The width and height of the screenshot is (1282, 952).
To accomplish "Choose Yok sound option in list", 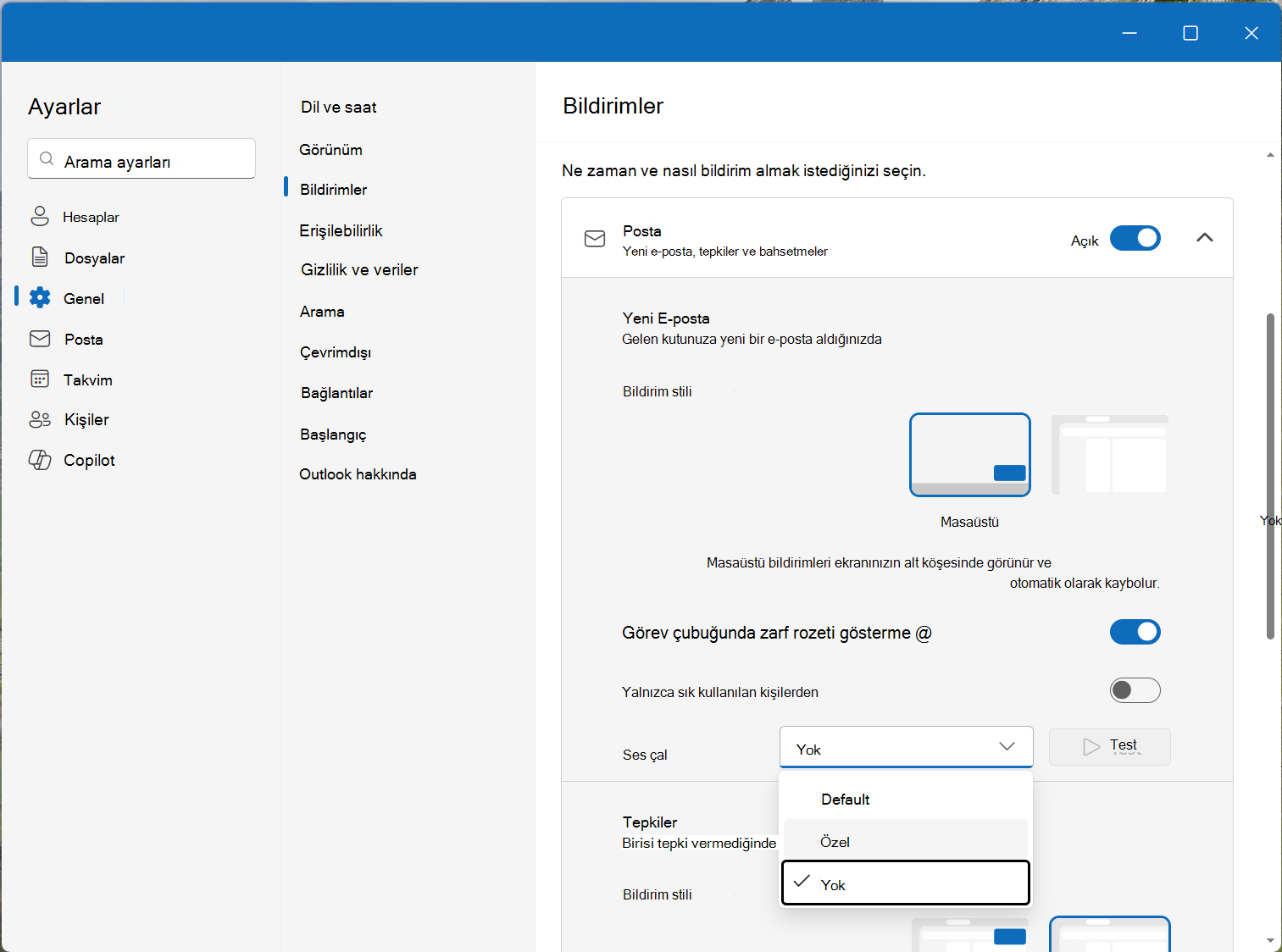I will tap(906, 883).
